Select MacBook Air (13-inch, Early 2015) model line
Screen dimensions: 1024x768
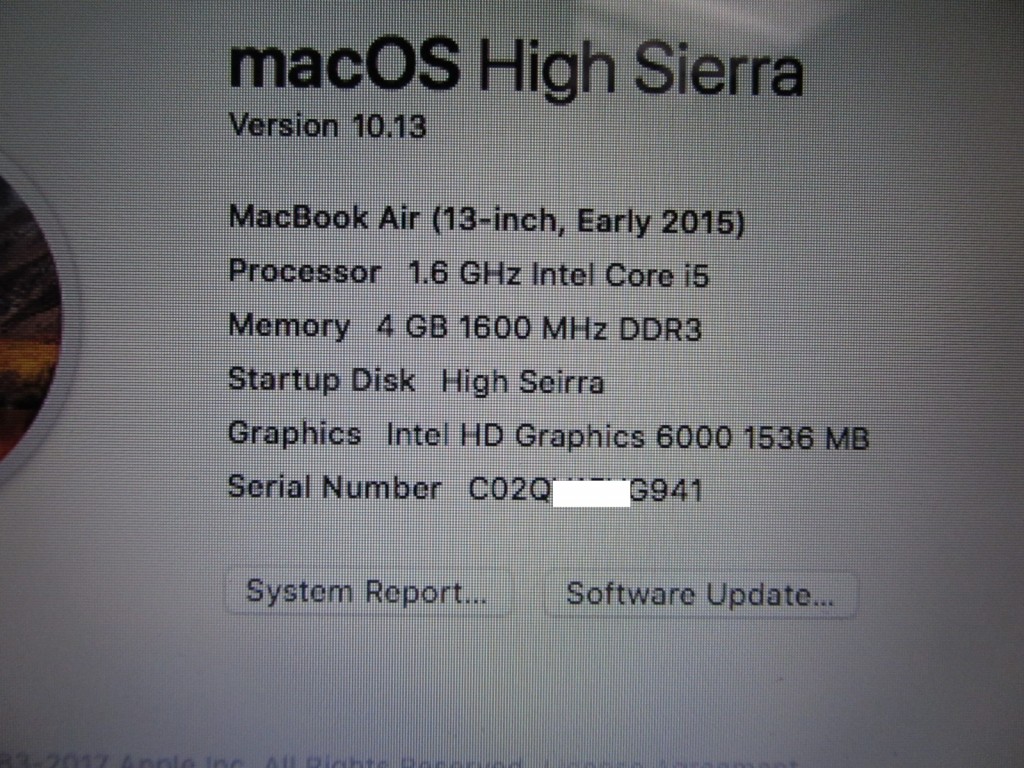[x=487, y=220]
